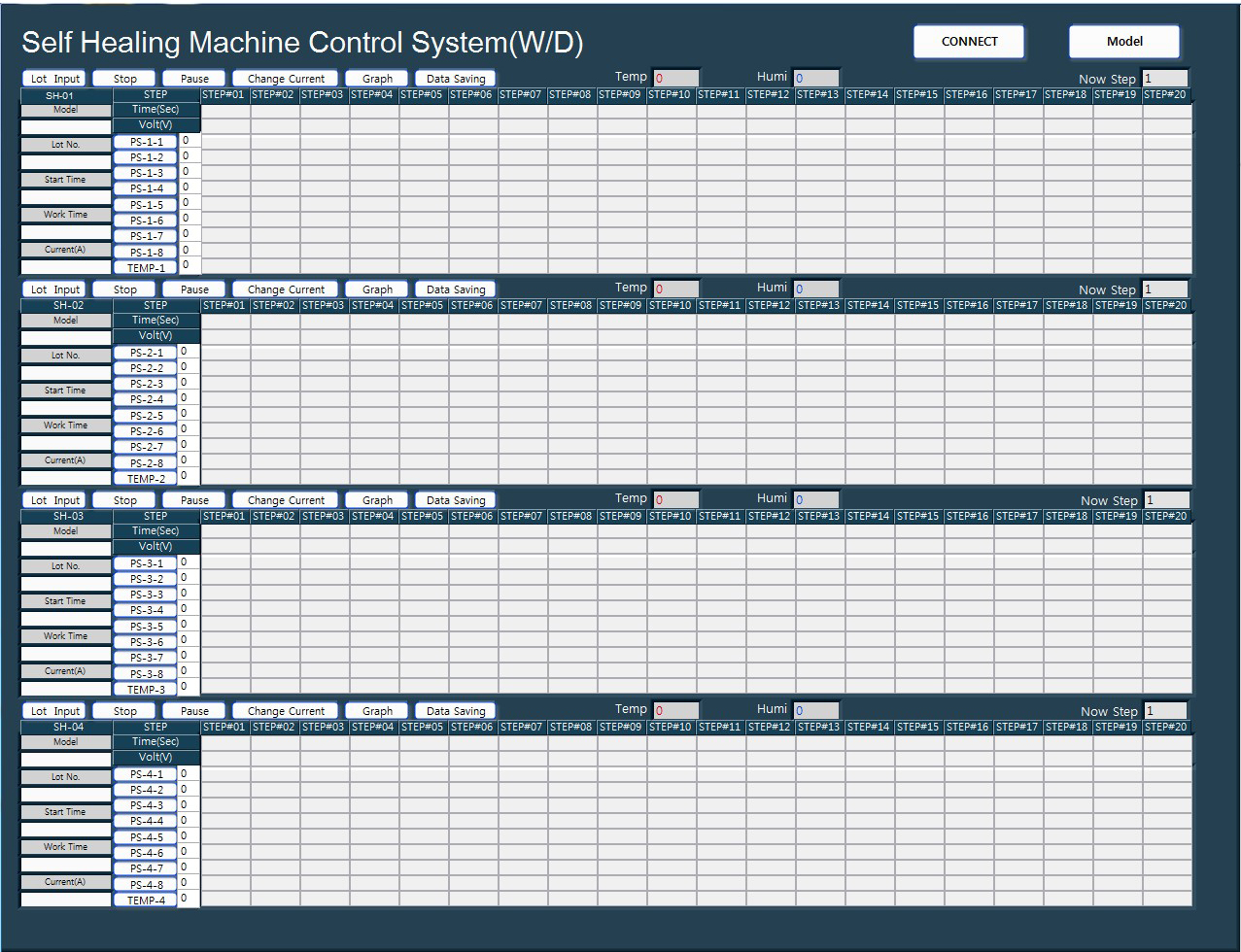
Task: Click Change Current in SH-04 section
Action: tap(286, 711)
